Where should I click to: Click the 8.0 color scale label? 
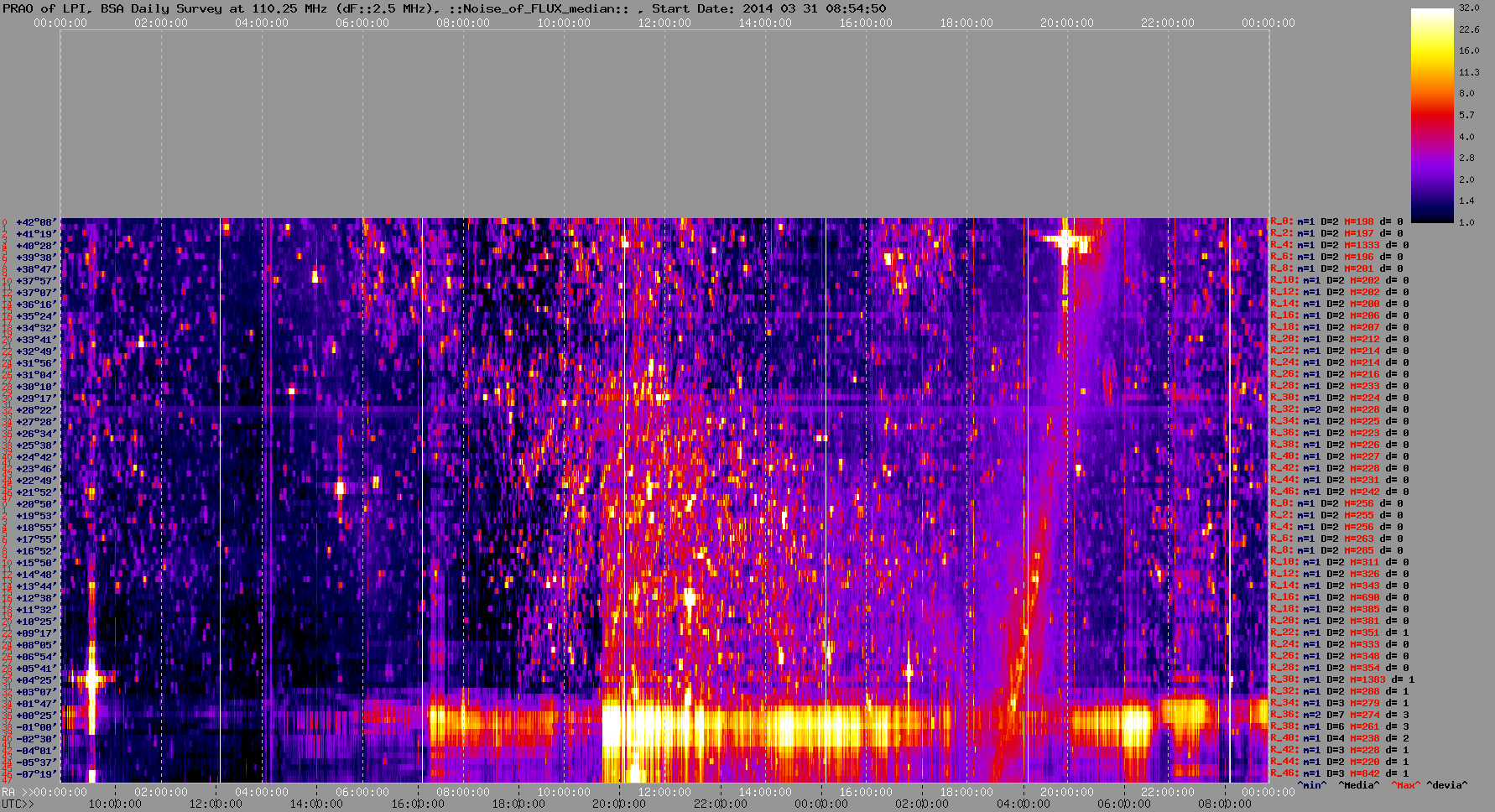pyautogui.click(x=1466, y=93)
